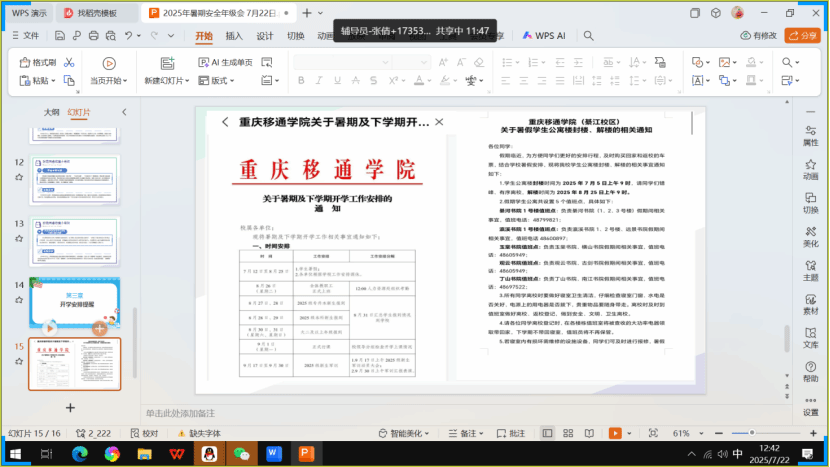Open the 插入 ribbon tab

(x=234, y=35)
